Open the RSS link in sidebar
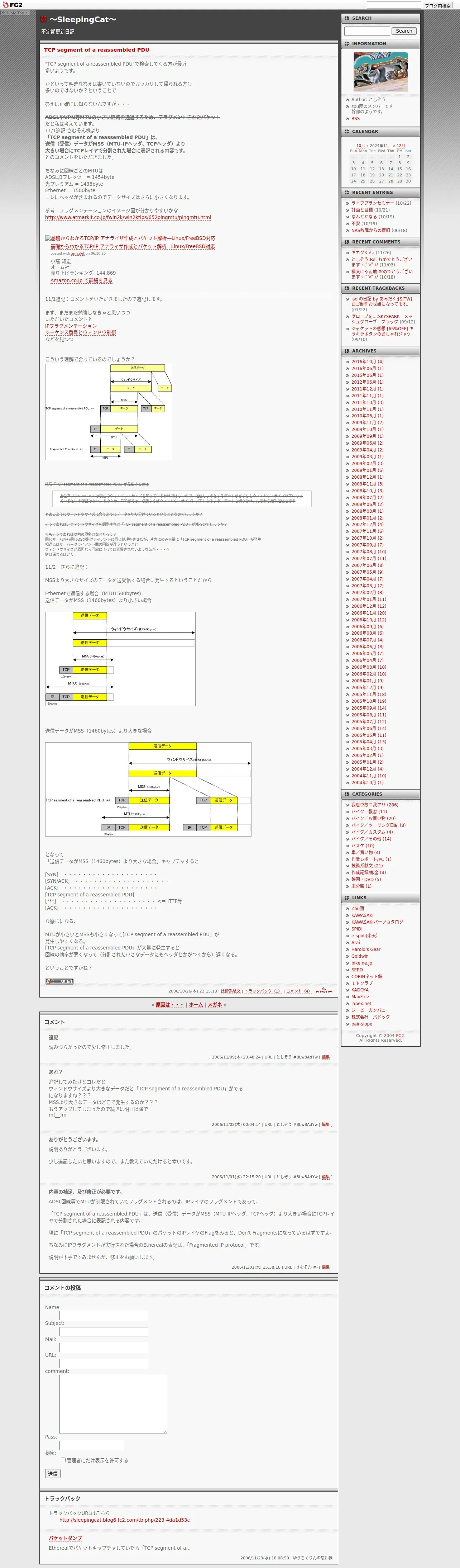 click(355, 119)
